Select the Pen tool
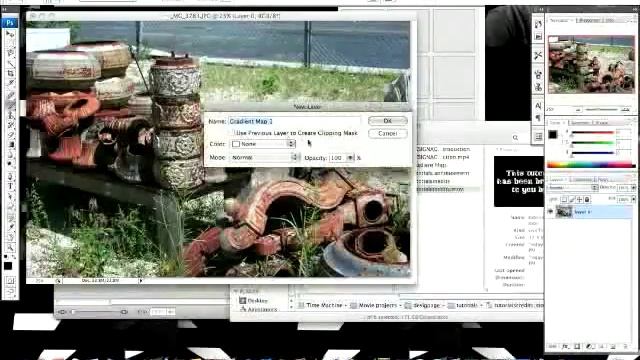 pos(10,176)
